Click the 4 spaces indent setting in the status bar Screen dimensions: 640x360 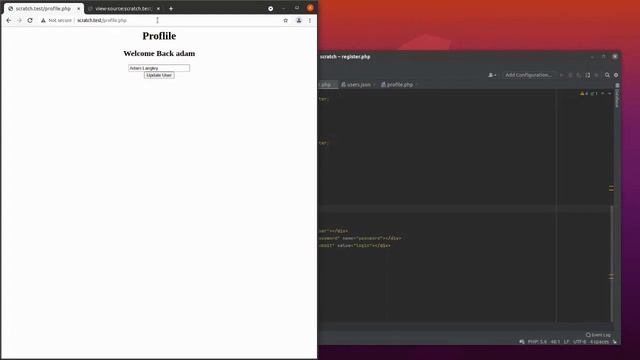click(599, 342)
